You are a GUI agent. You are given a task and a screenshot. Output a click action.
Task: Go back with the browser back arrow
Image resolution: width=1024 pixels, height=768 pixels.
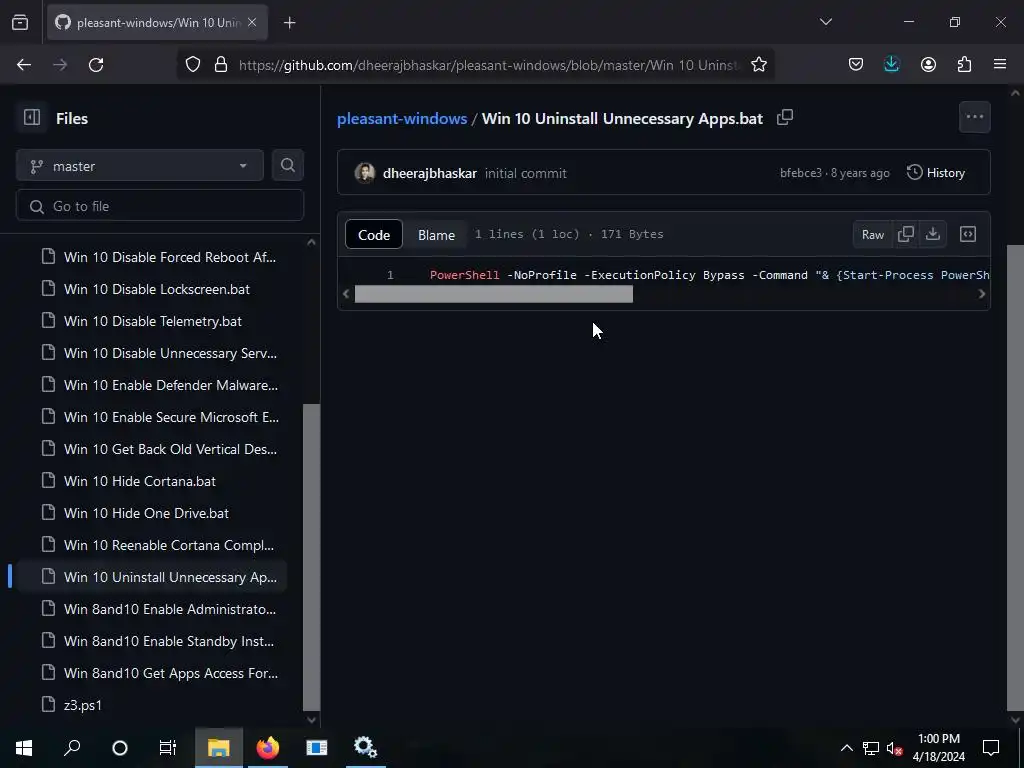click(24, 65)
